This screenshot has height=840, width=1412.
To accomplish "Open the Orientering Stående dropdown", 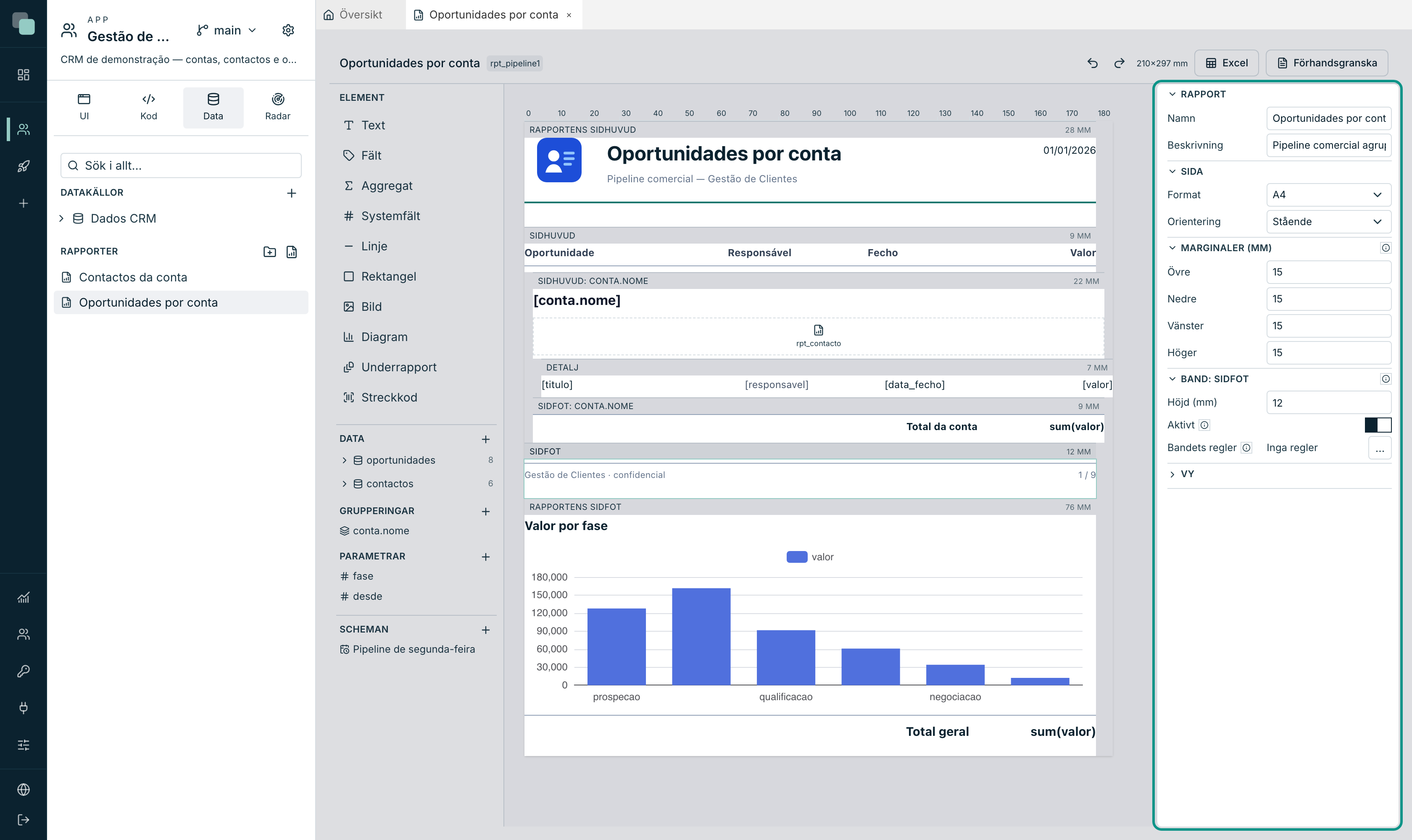I will click(x=1328, y=221).
